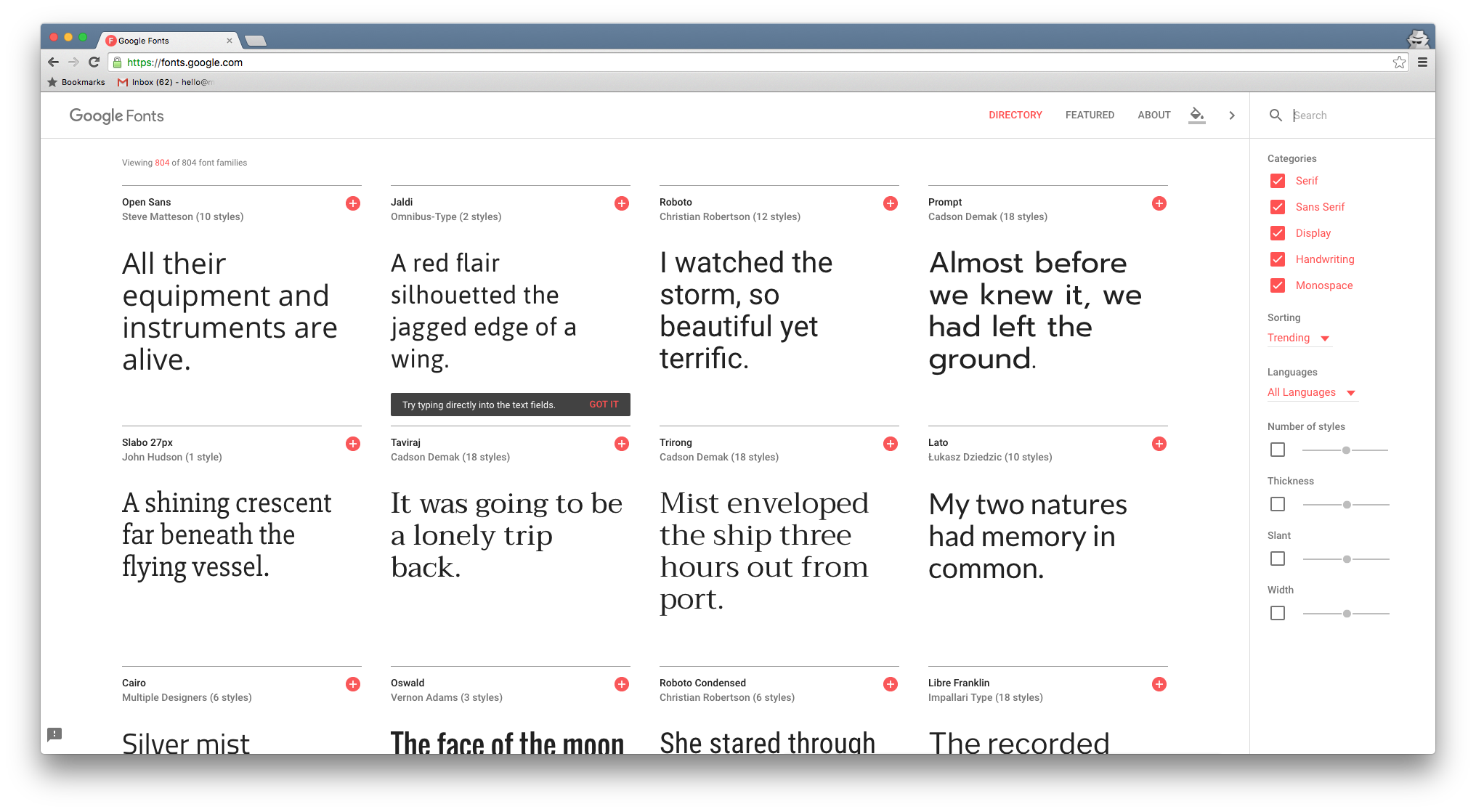Reload the page with refresh icon

94,62
